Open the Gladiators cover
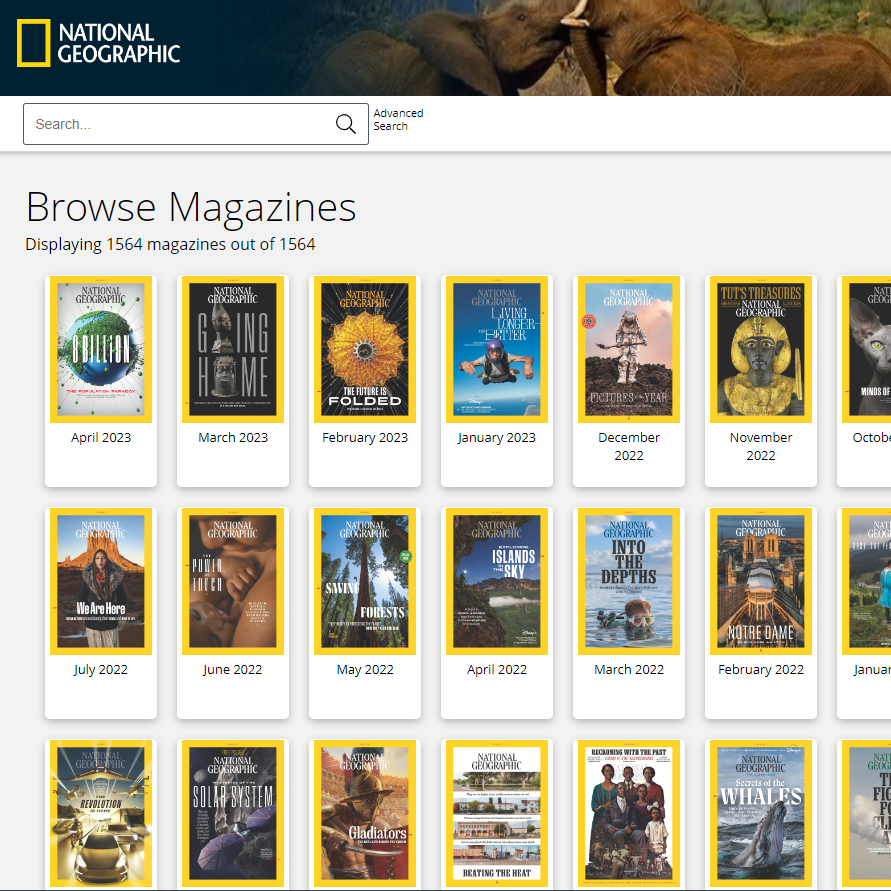Image resolution: width=891 pixels, height=891 pixels. (x=365, y=813)
